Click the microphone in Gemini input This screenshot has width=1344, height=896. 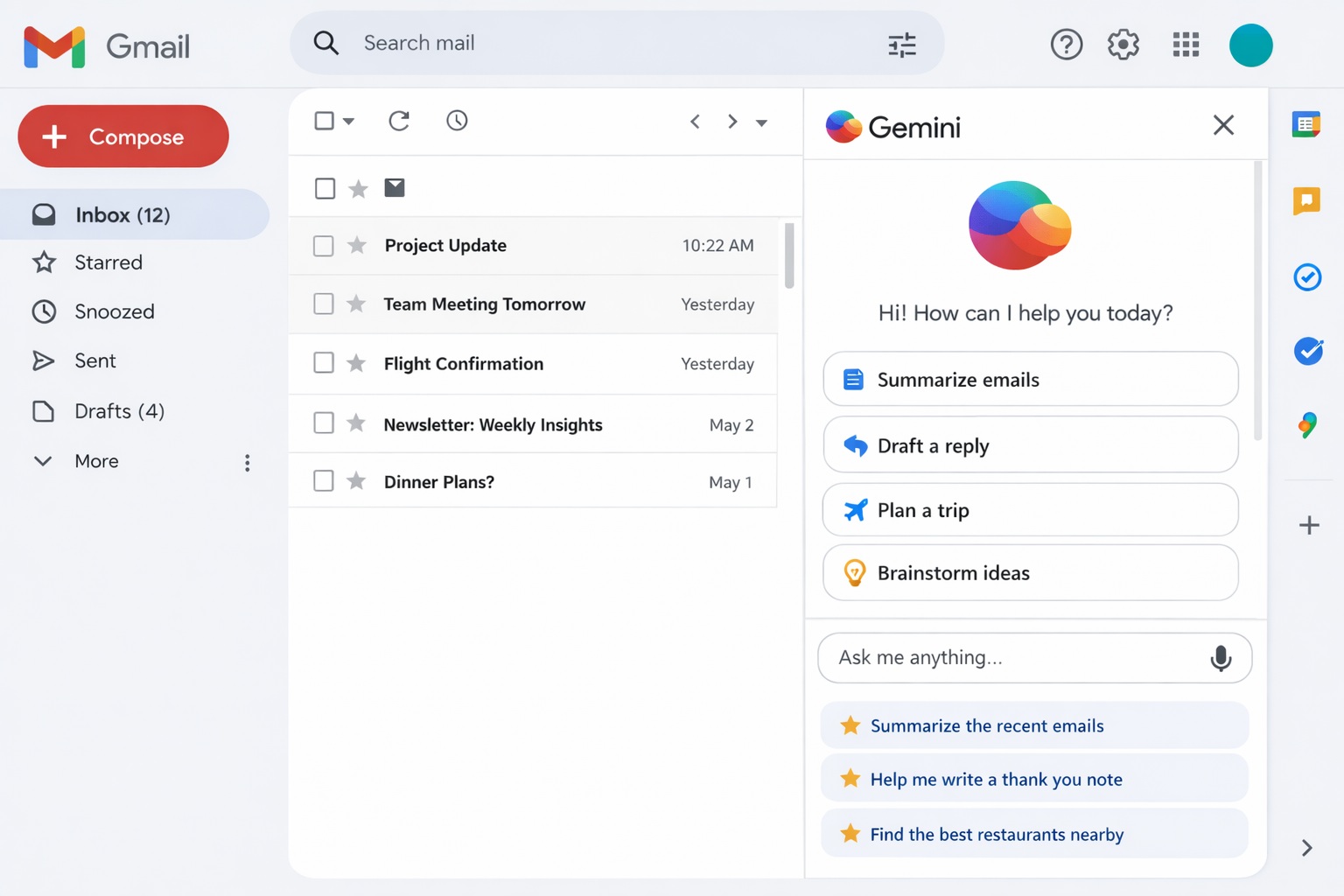click(x=1221, y=658)
